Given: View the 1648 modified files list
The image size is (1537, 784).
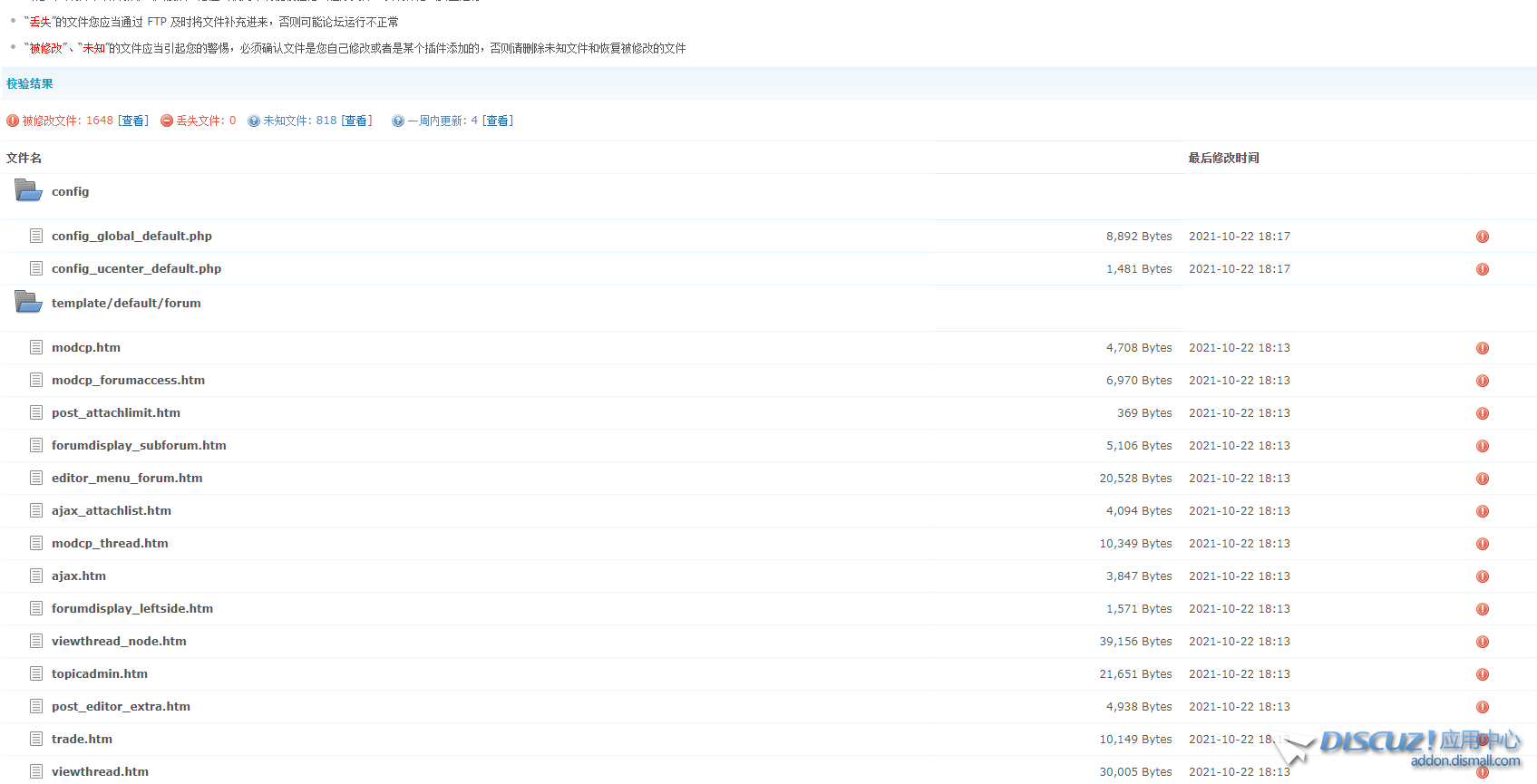Looking at the screenshot, I should 133,121.
